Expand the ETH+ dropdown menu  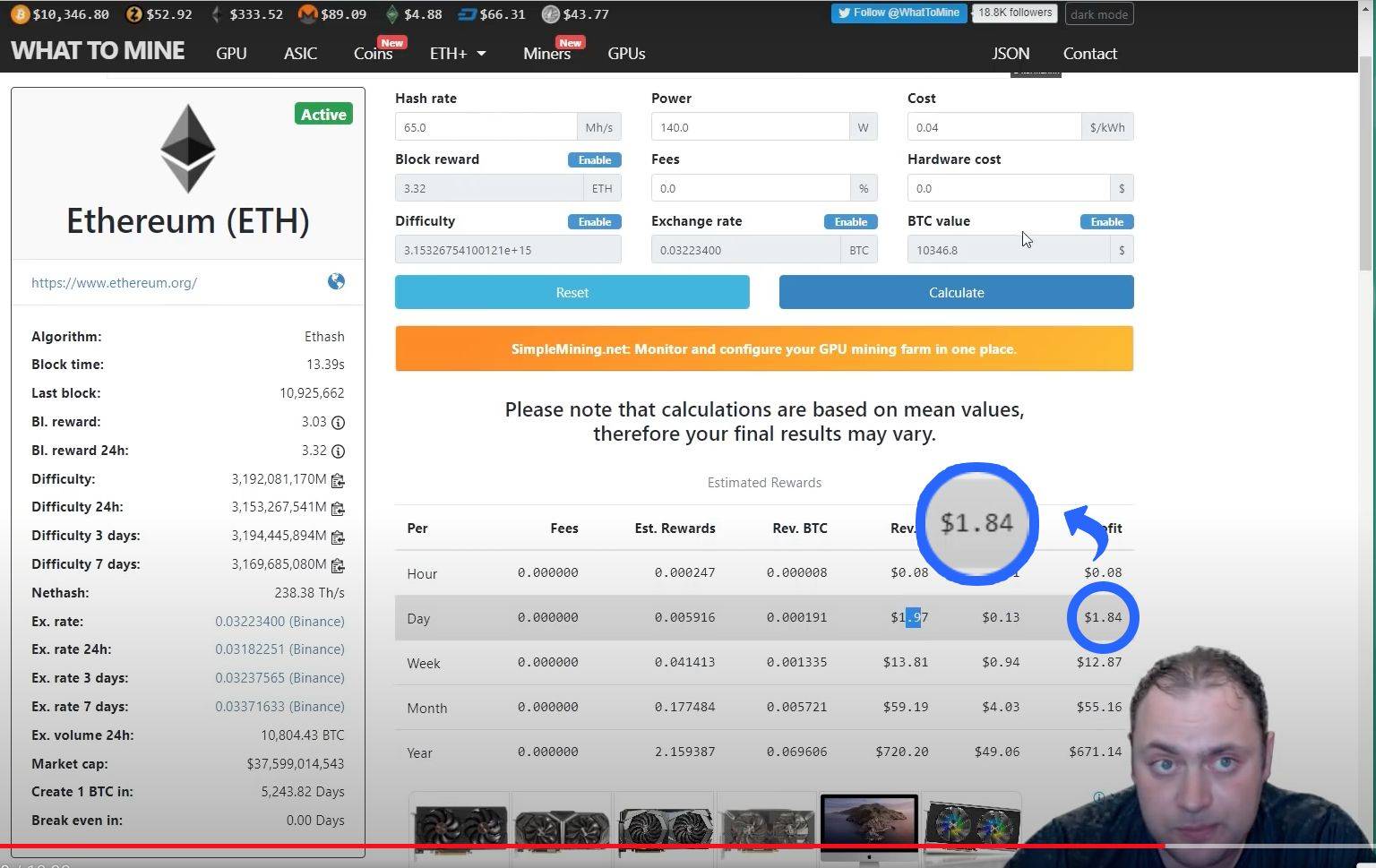pyautogui.click(x=458, y=54)
